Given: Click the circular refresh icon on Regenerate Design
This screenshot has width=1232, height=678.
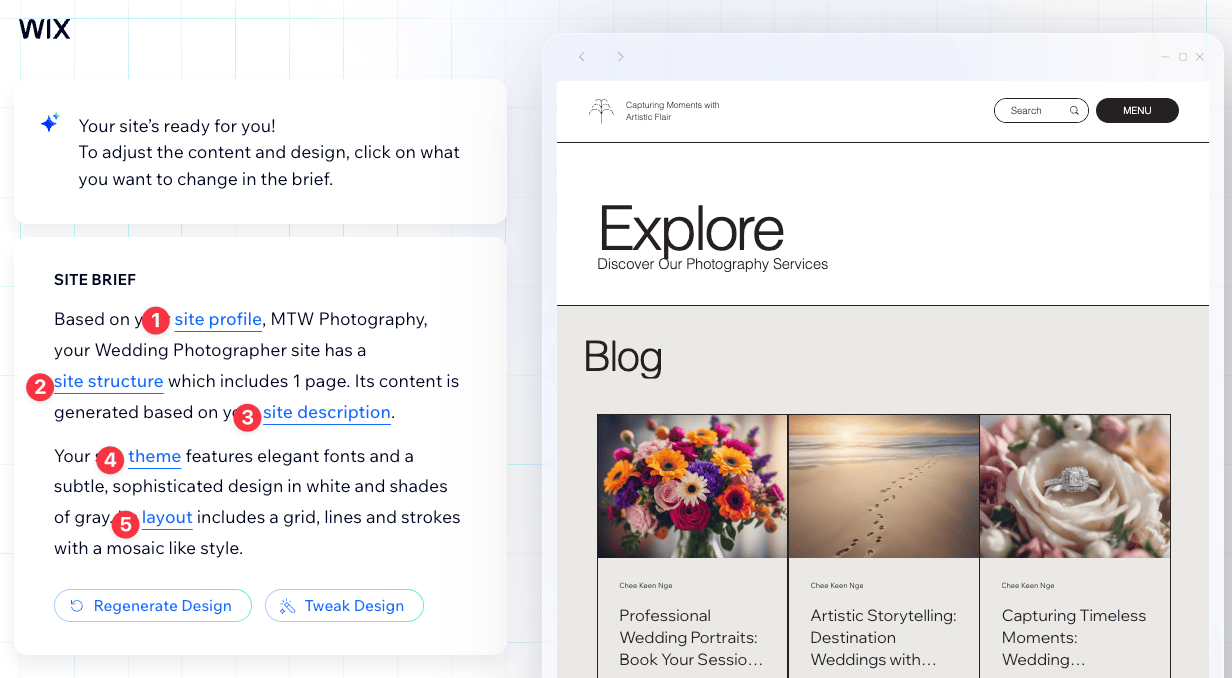Looking at the screenshot, I should tap(77, 605).
